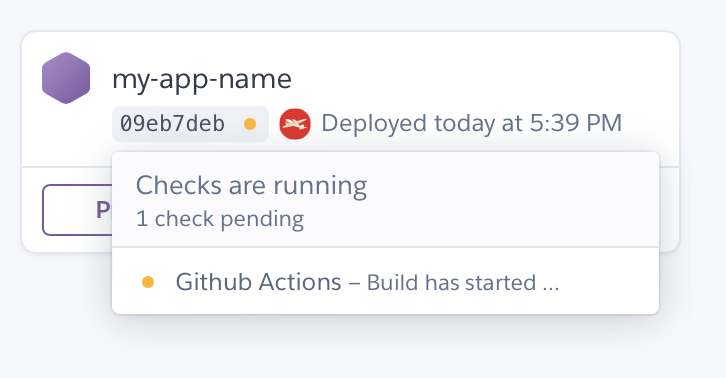This screenshot has height=378, width=726.
Task: Click the Build has started description
Action: point(451,283)
